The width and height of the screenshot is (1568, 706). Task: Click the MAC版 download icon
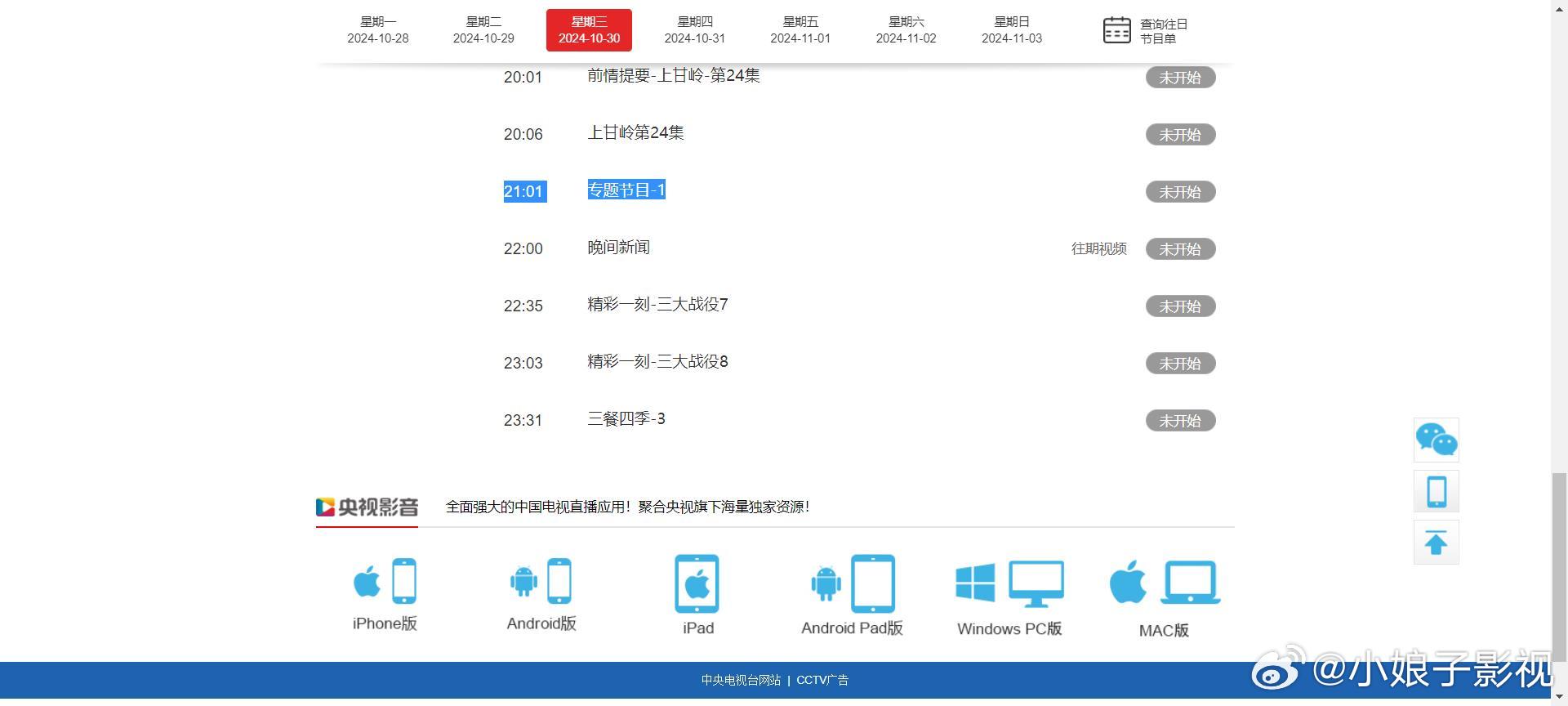pos(1165,583)
